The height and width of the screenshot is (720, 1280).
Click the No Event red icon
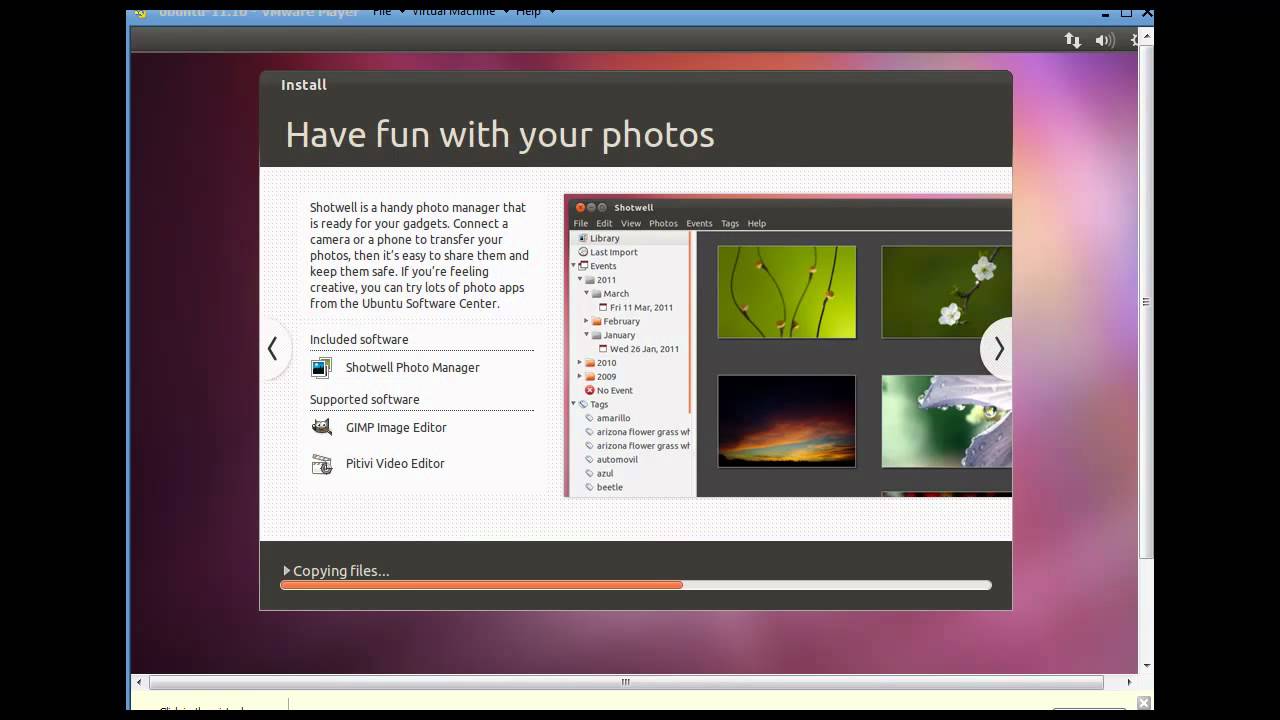tap(590, 390)
